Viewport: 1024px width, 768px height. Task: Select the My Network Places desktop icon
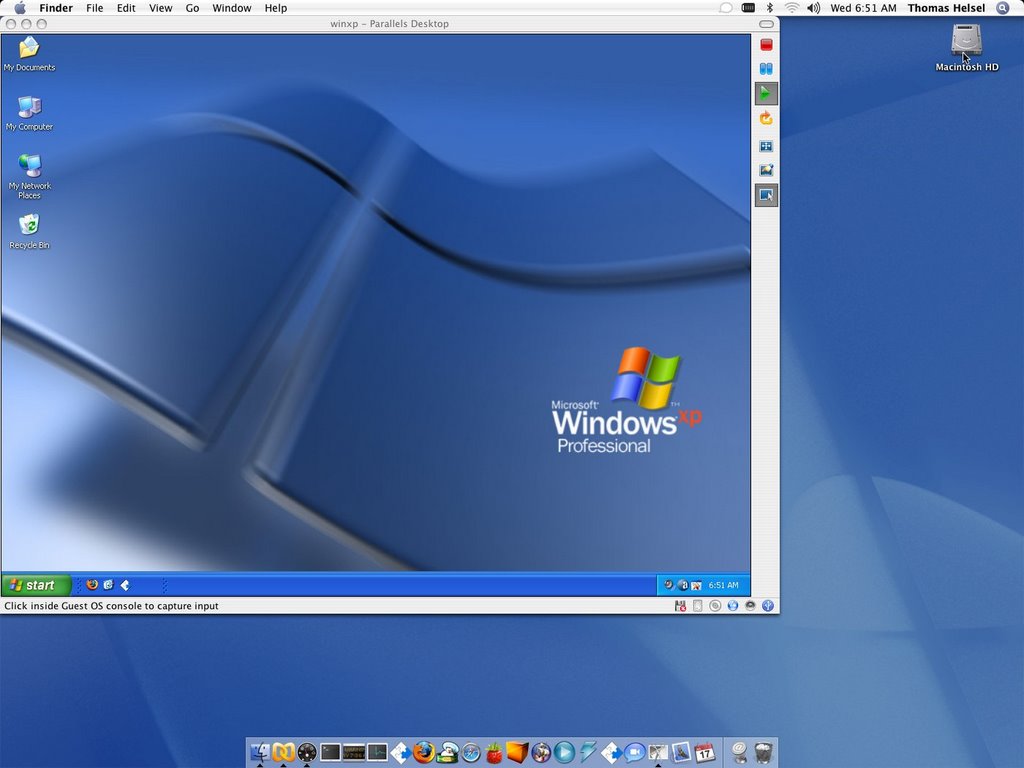pos(29,176)
